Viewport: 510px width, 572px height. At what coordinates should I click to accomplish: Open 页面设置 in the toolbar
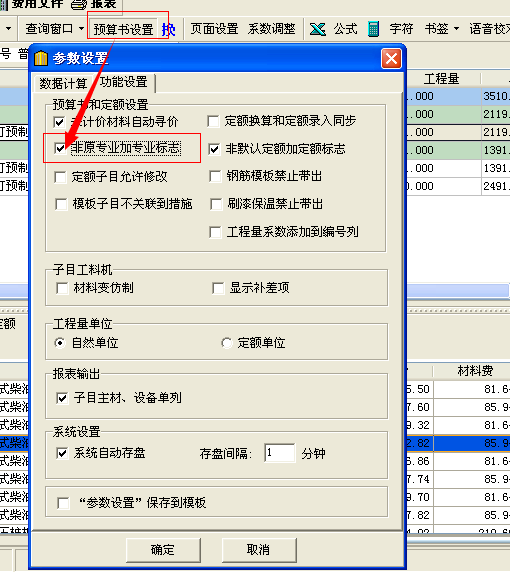(x=215, y=29)
